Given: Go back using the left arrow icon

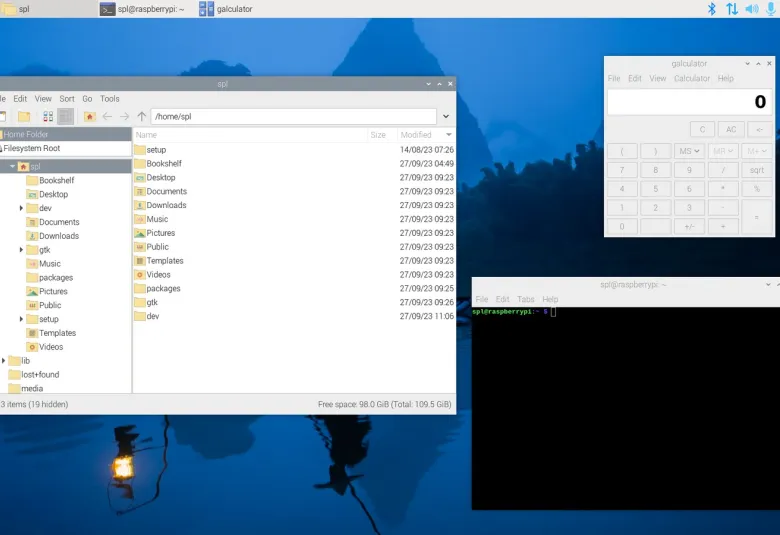Looking at the screenshot, I should coord(107,116).
